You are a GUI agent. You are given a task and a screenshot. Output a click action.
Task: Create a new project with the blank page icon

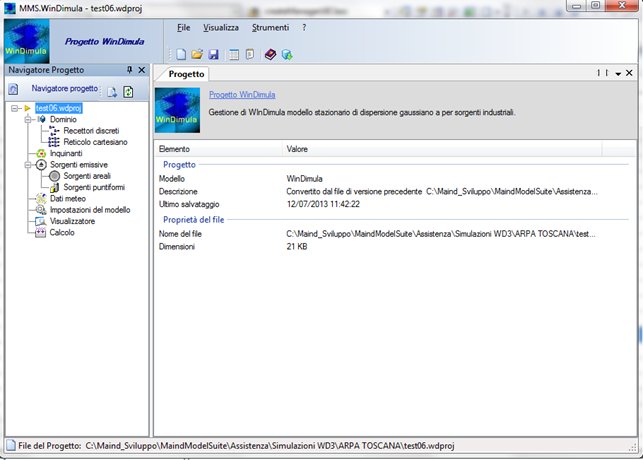click(x=181, y=54)
